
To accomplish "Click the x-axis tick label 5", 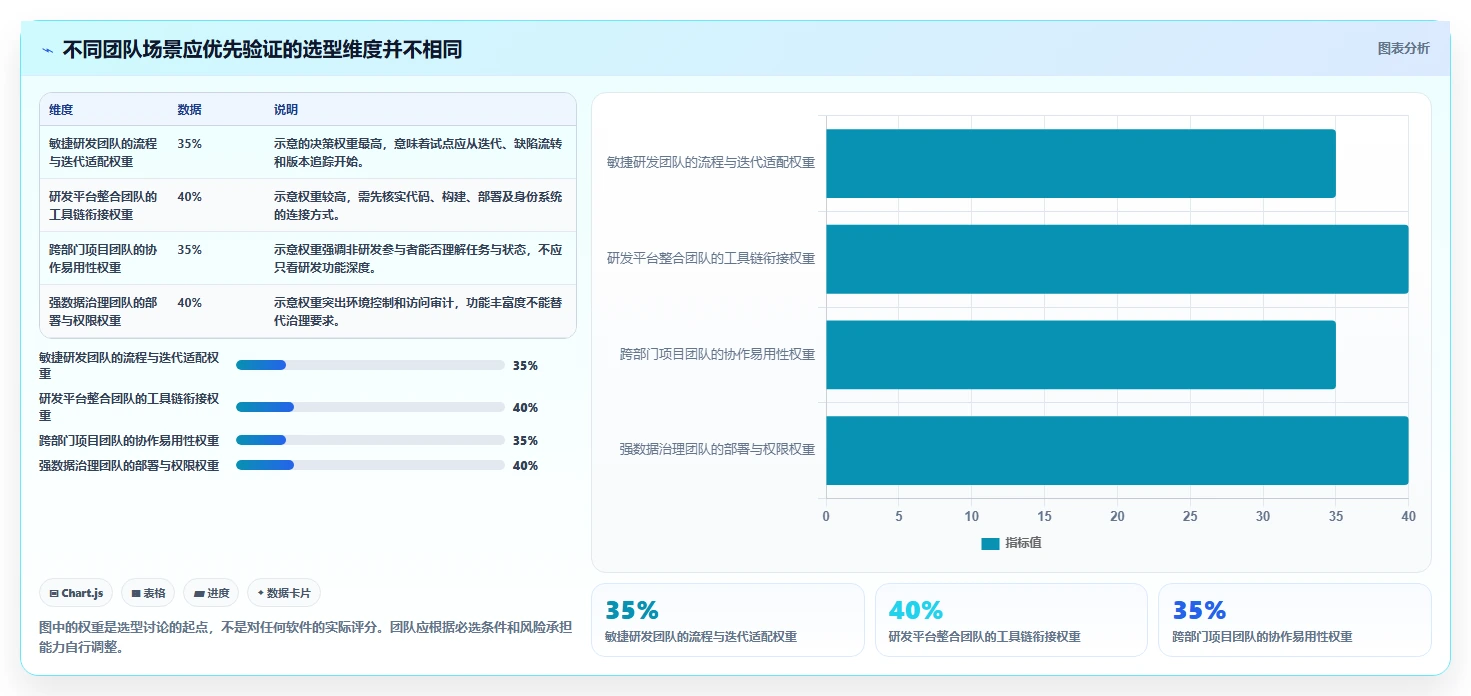I will (899, 517).
